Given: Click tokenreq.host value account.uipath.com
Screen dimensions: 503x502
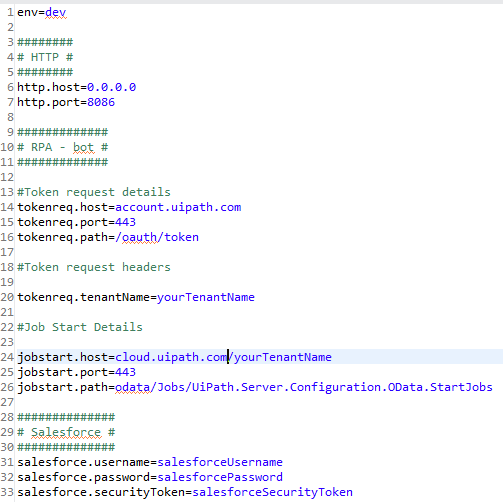Looking at the screenshot, I should [178, 207].
